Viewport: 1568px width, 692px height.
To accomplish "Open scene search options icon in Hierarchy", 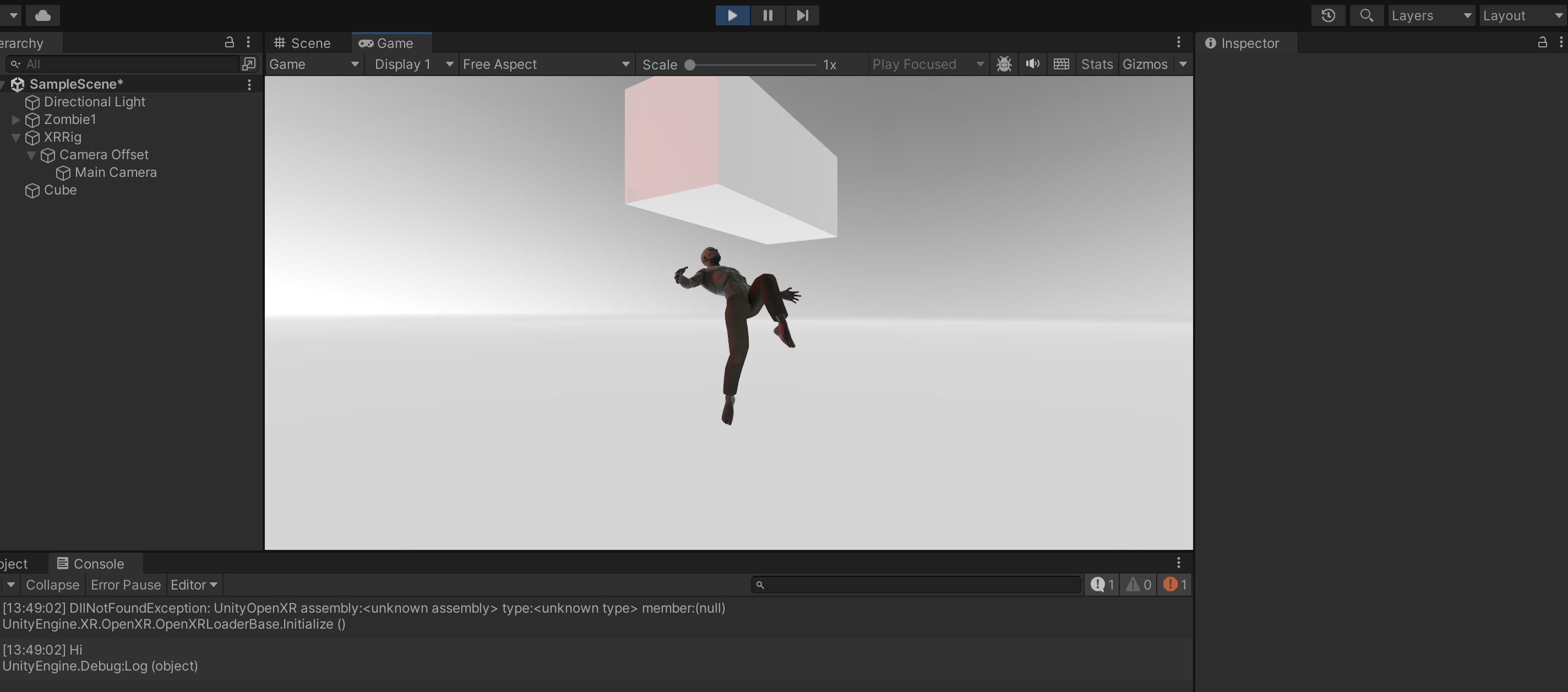I will point(248,64).
